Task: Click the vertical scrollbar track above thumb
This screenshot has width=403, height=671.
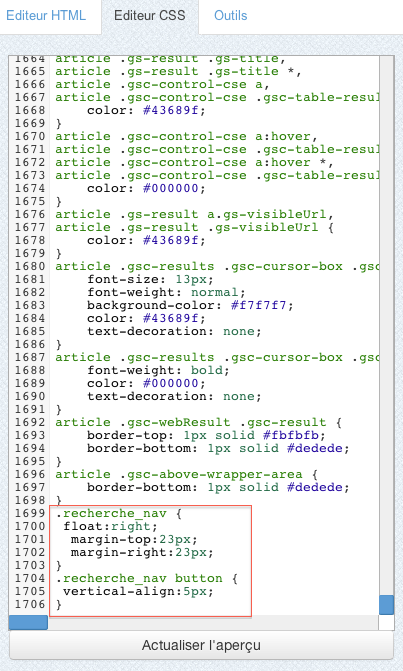Action: pos(386,325)
